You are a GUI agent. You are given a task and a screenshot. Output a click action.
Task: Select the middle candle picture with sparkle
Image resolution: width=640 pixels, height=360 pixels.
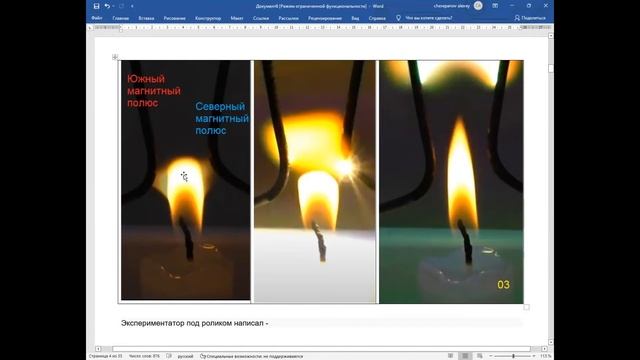point(315,182)
